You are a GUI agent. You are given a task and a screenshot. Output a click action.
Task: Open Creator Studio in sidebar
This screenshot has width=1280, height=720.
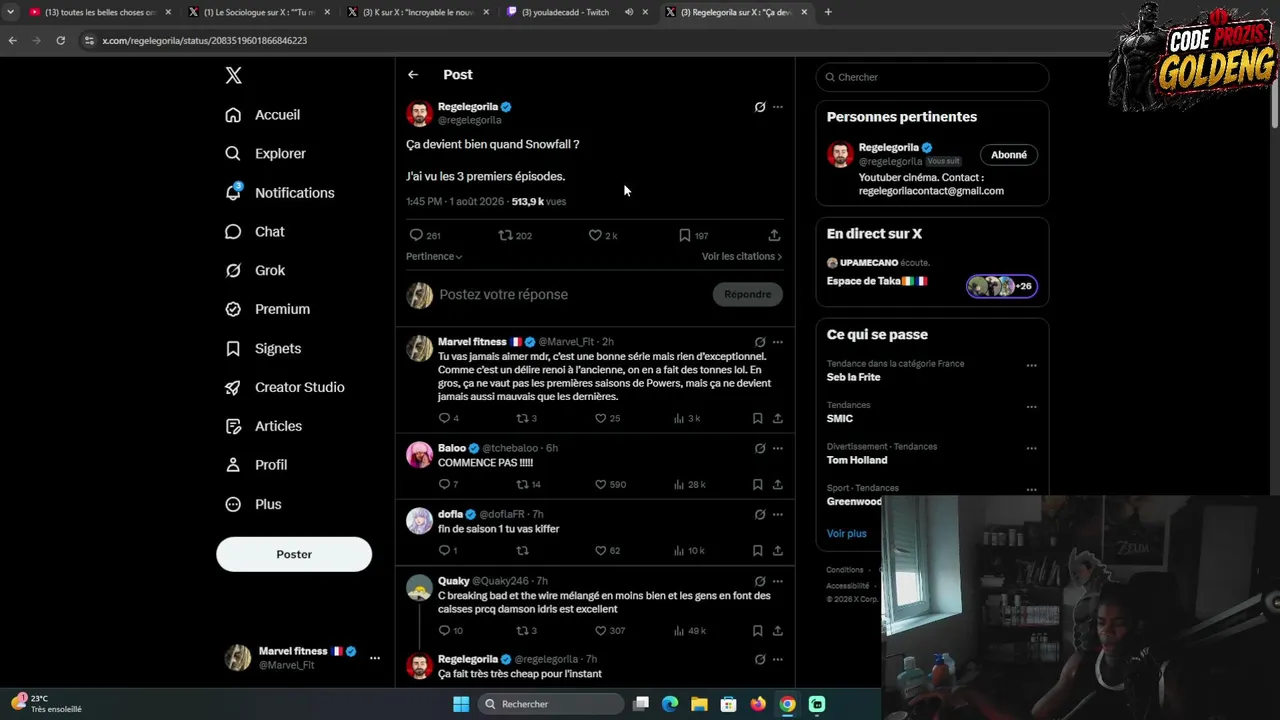284,388
